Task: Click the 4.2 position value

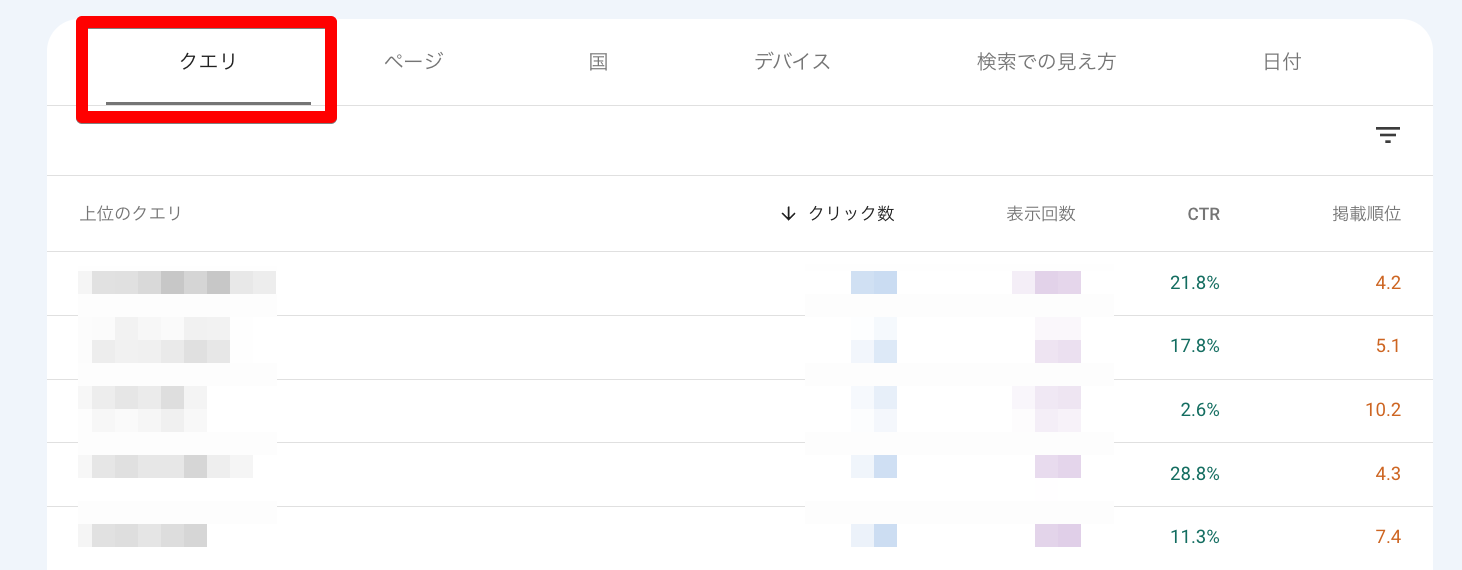Action: coord(1388,283)
